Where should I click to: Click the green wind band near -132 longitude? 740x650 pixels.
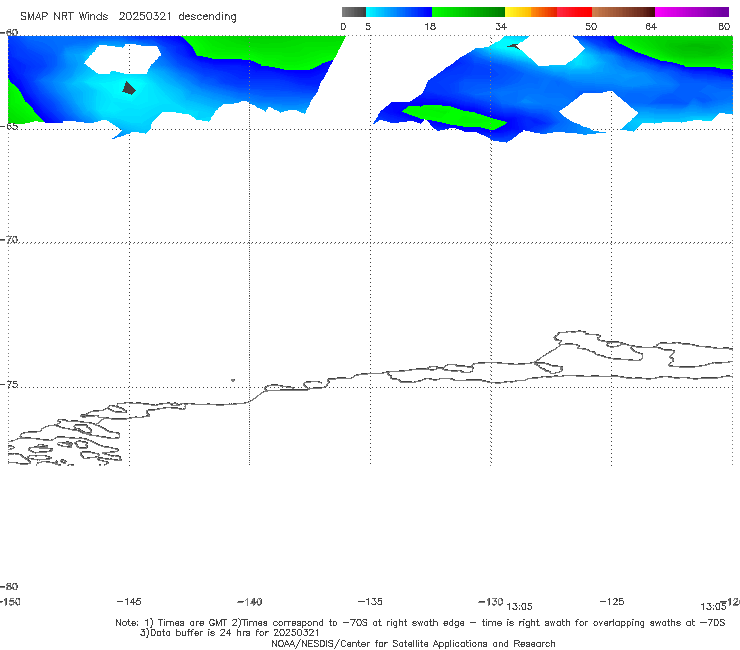(x=454, y=117)
